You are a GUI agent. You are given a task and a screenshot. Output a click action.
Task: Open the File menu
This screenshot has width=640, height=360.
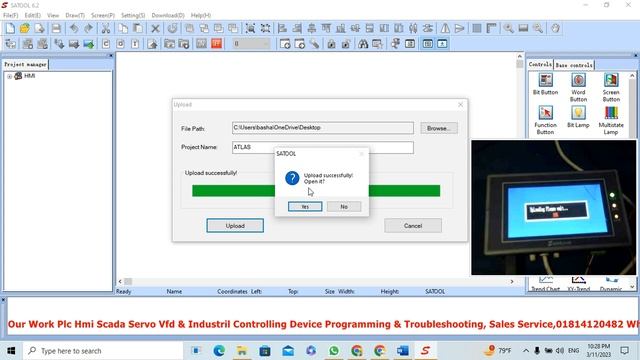11,15
